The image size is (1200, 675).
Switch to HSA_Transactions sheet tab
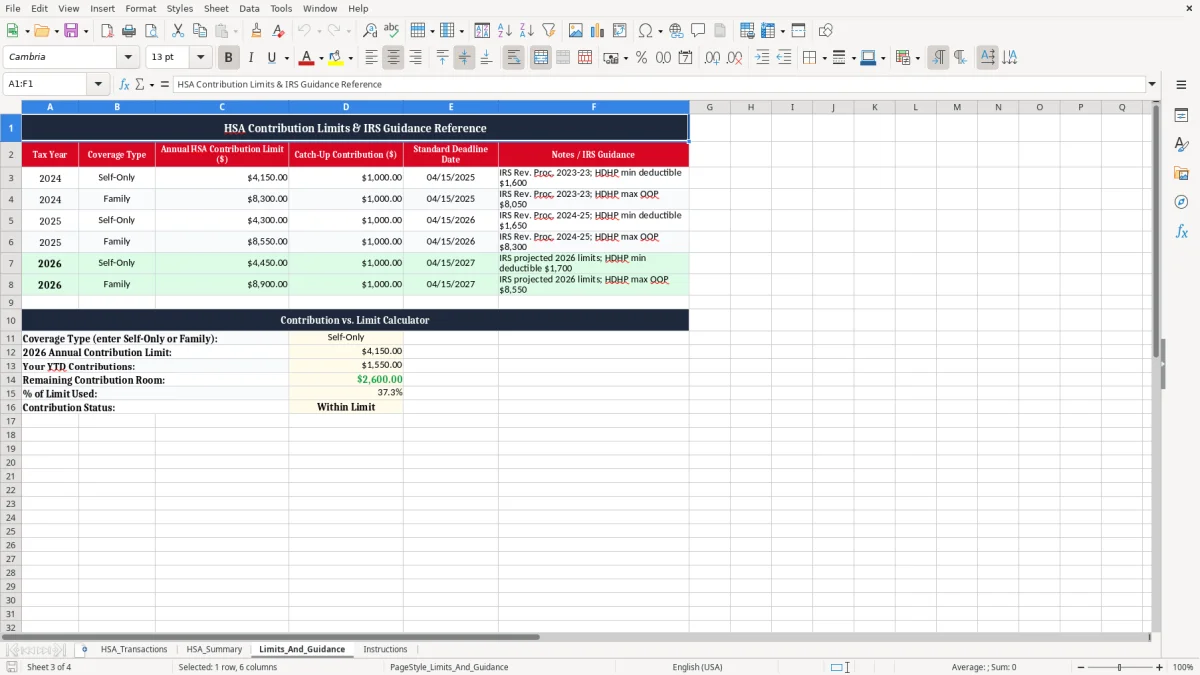click(134, 649)
